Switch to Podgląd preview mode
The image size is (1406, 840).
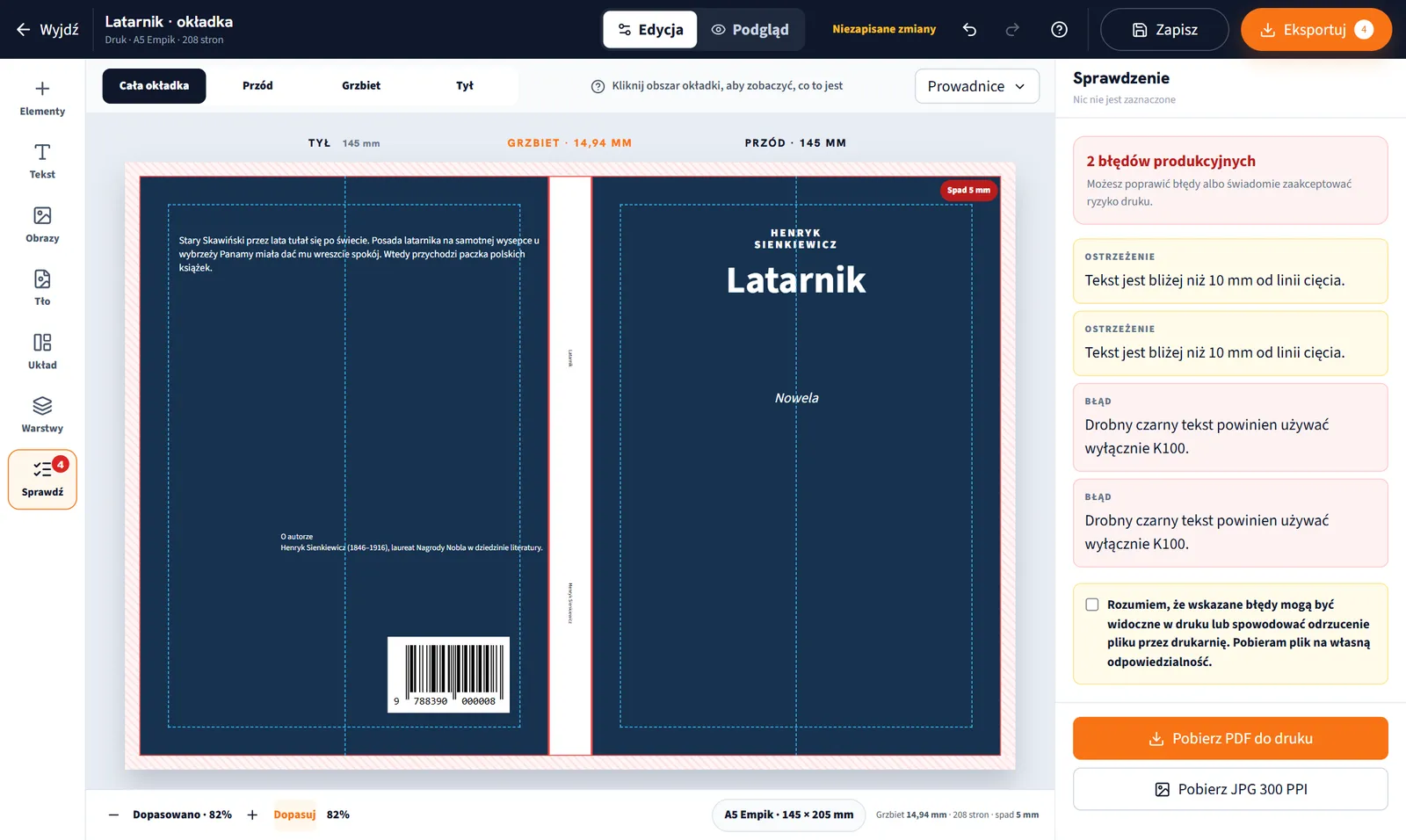coord(750,30)
